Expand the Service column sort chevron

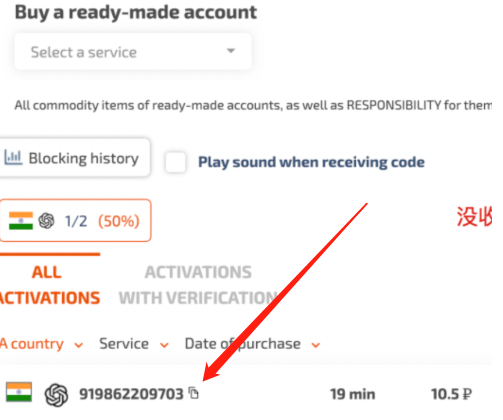tap(164, 345)
